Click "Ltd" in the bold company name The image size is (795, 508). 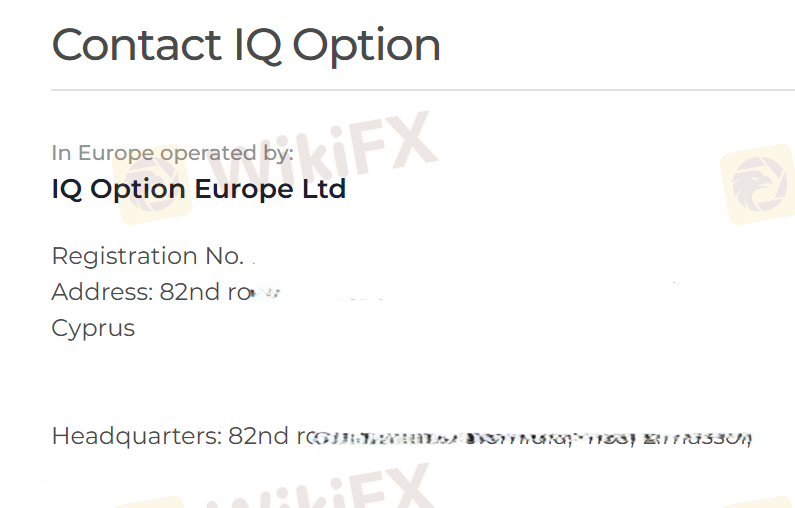tap(325, 189)
